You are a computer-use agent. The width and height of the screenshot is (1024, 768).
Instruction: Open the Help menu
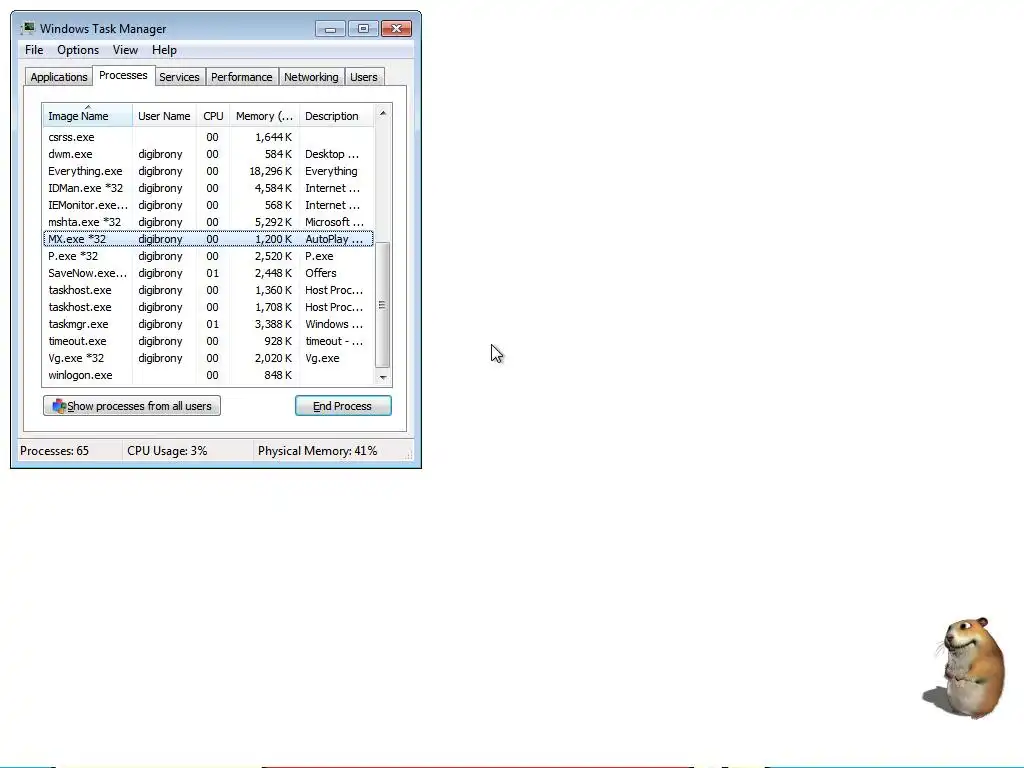pos(164,50)
